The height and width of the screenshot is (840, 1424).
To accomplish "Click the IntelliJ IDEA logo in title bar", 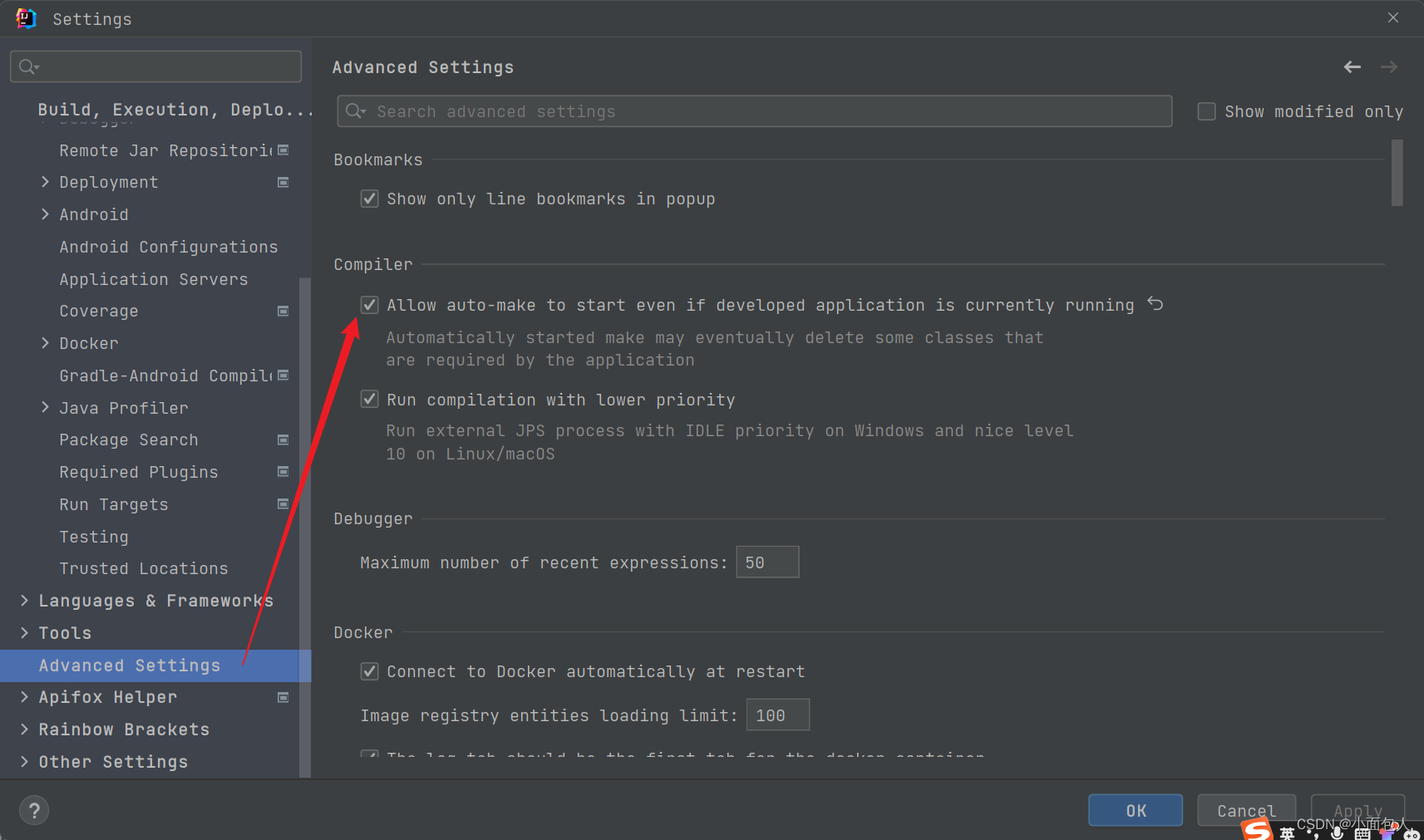I will click(x=26, y=18).
